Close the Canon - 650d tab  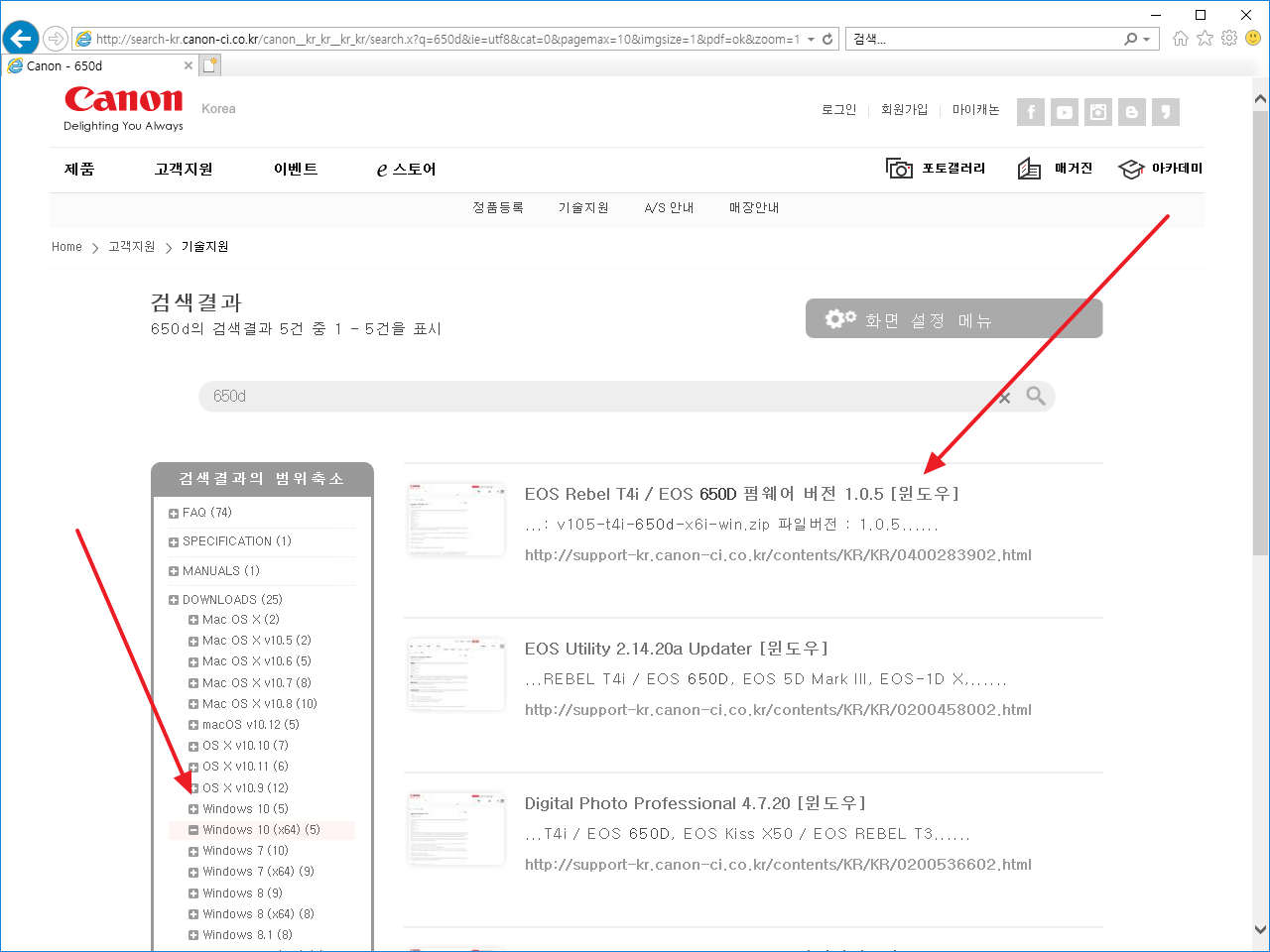click(189, 65)
